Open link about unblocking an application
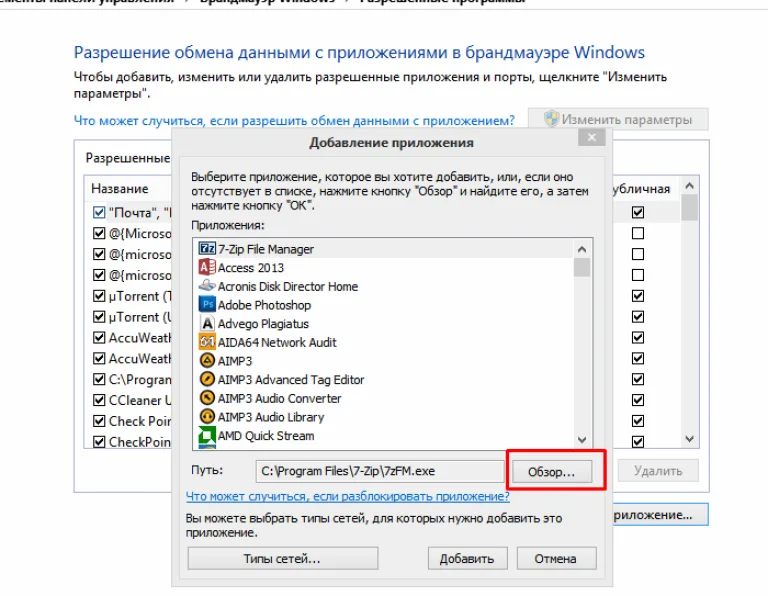768x596 pixels. click(x=348, y=496)
